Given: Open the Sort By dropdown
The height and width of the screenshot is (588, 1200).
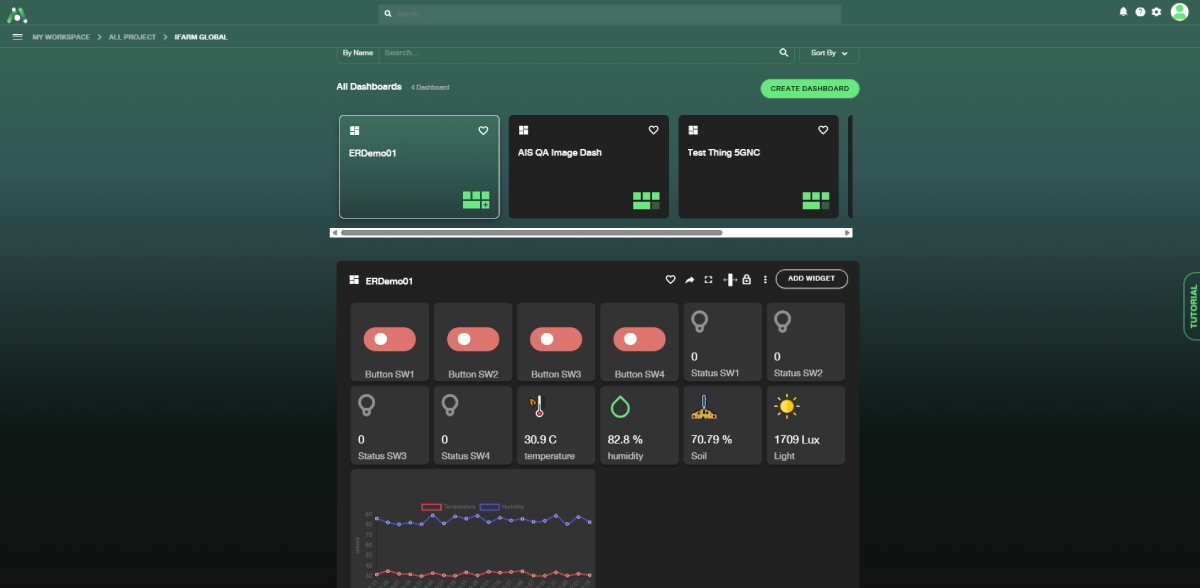Looking at the screenshot, I should click(x=828, y=53).
